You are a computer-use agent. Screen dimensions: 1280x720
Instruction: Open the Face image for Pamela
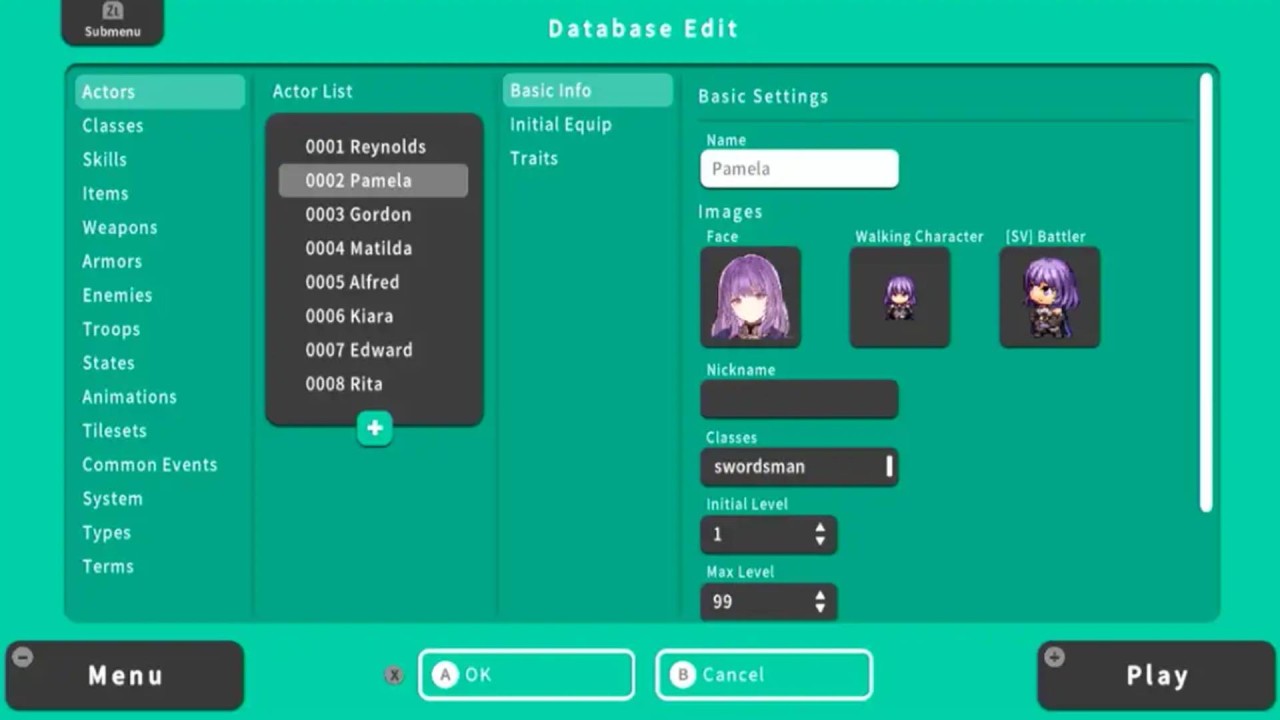[x=750, y=298]
